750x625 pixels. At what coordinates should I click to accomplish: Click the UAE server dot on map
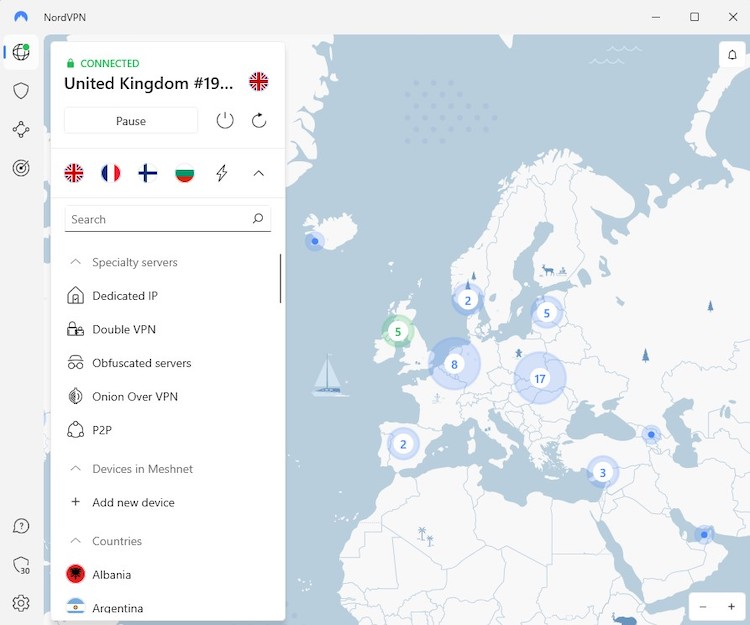pos(704,535)
